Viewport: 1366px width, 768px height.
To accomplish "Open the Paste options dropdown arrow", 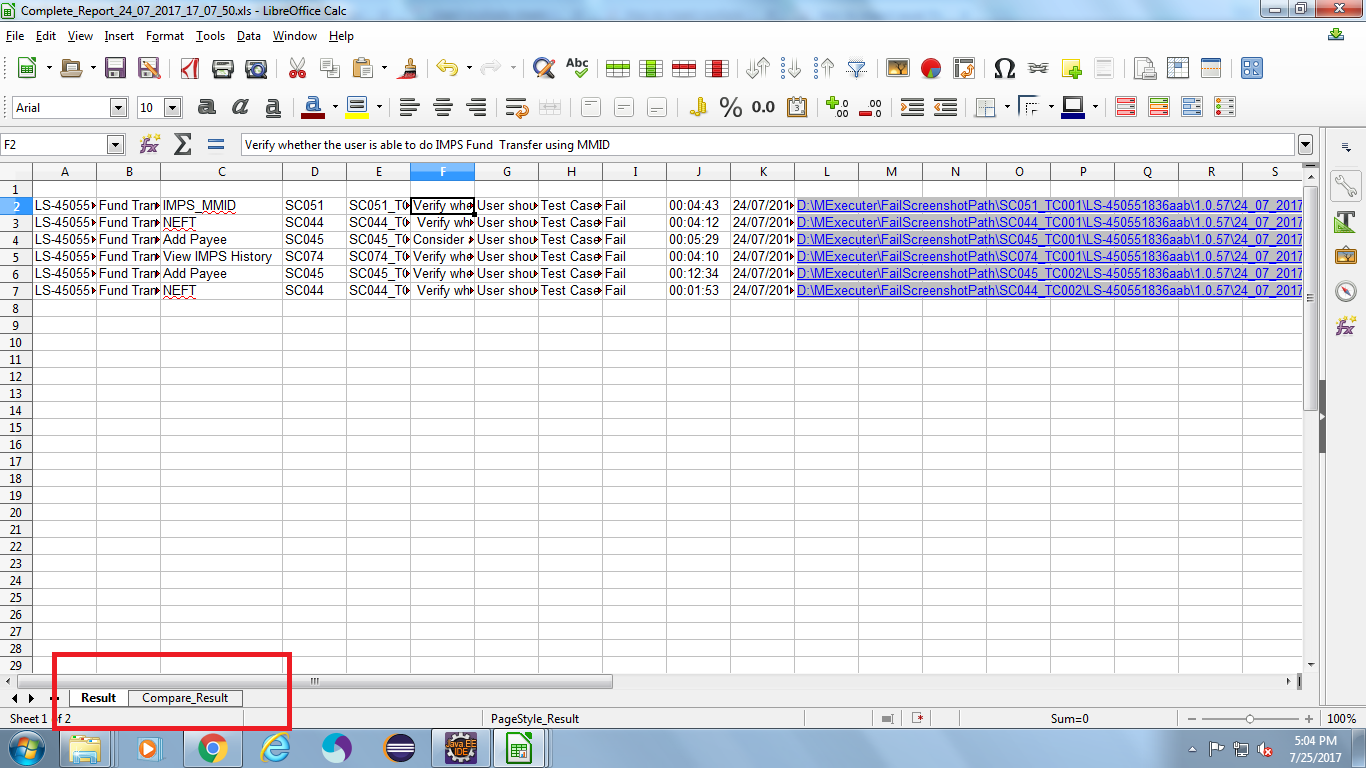I will [x=384, y=68].
